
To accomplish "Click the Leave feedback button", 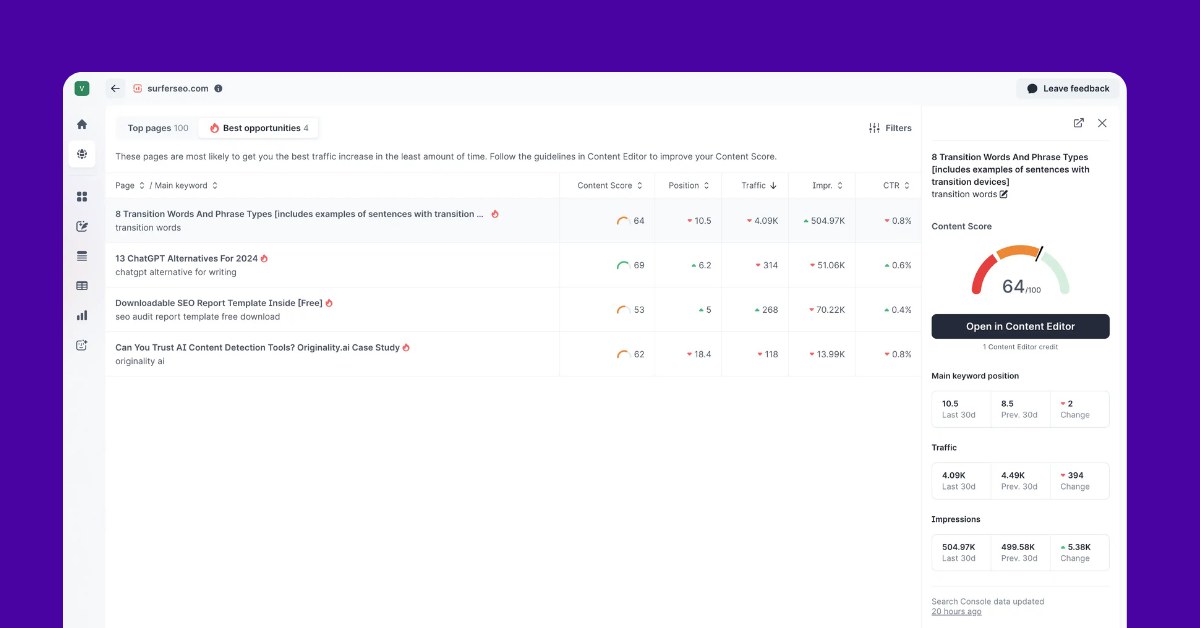I will pos(1067,88).
